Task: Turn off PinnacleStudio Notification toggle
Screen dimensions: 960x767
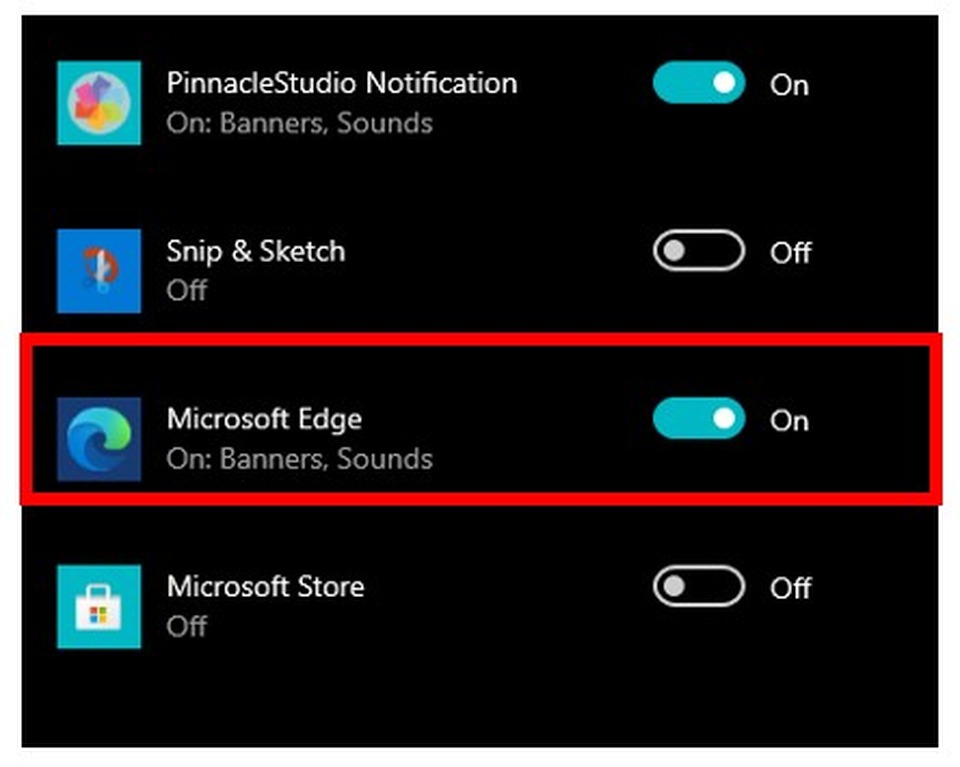Action: pos(697,85)
